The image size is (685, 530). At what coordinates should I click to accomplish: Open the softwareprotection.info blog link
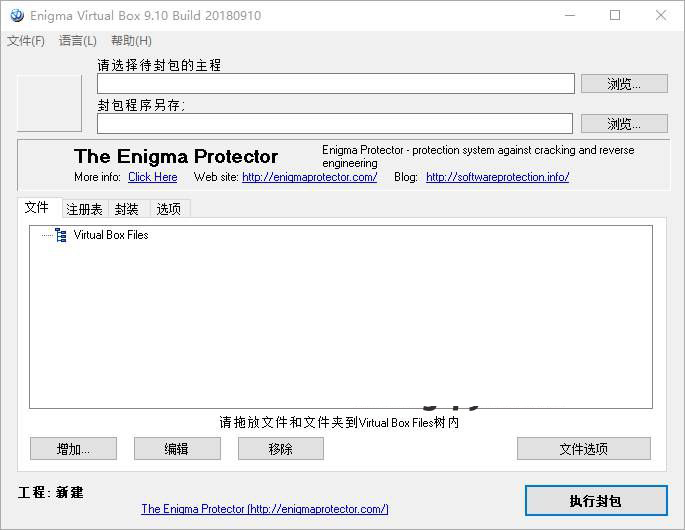click(x=497, y=177)
